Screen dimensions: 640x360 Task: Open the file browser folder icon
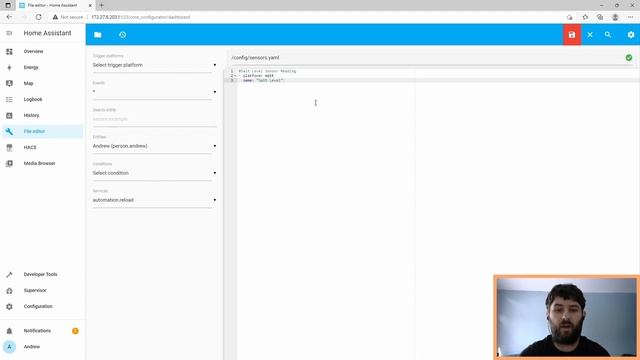coord(98,35)
